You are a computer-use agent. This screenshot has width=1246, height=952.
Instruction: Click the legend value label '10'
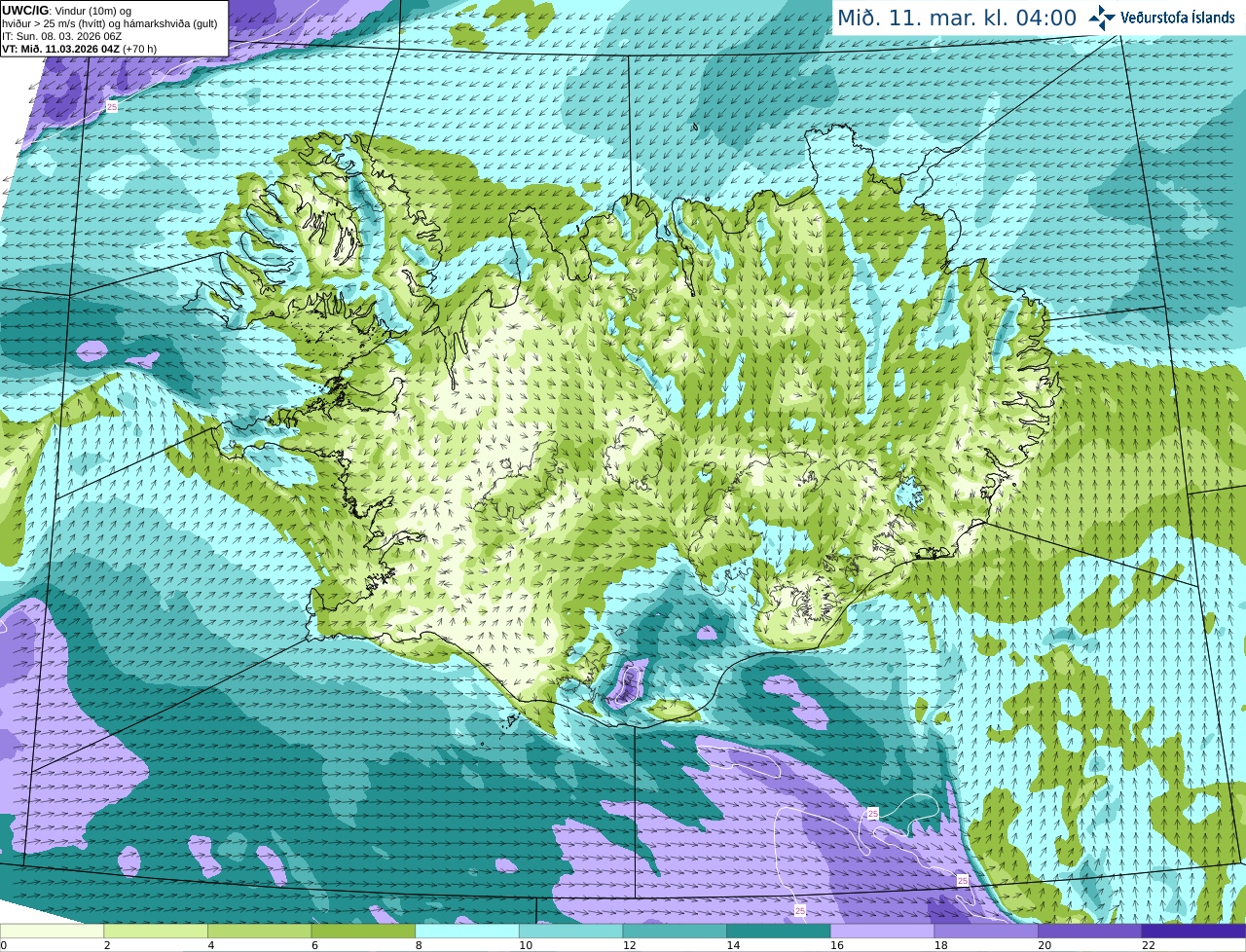point(526,945)
